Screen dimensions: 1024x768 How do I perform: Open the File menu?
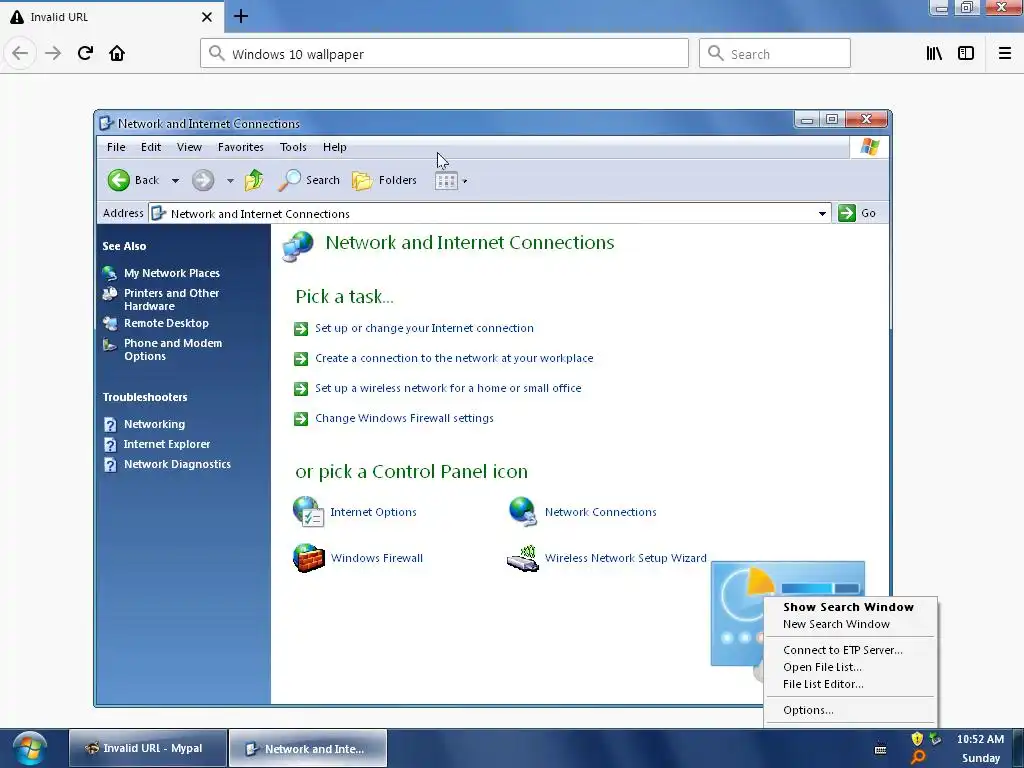pos(116,147)
